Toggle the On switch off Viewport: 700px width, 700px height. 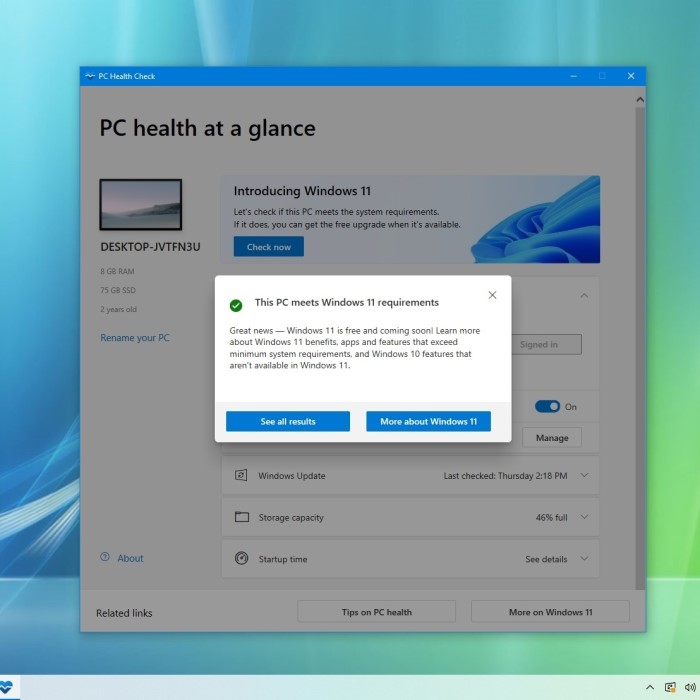pyautogui.click(x=547, y=406)
